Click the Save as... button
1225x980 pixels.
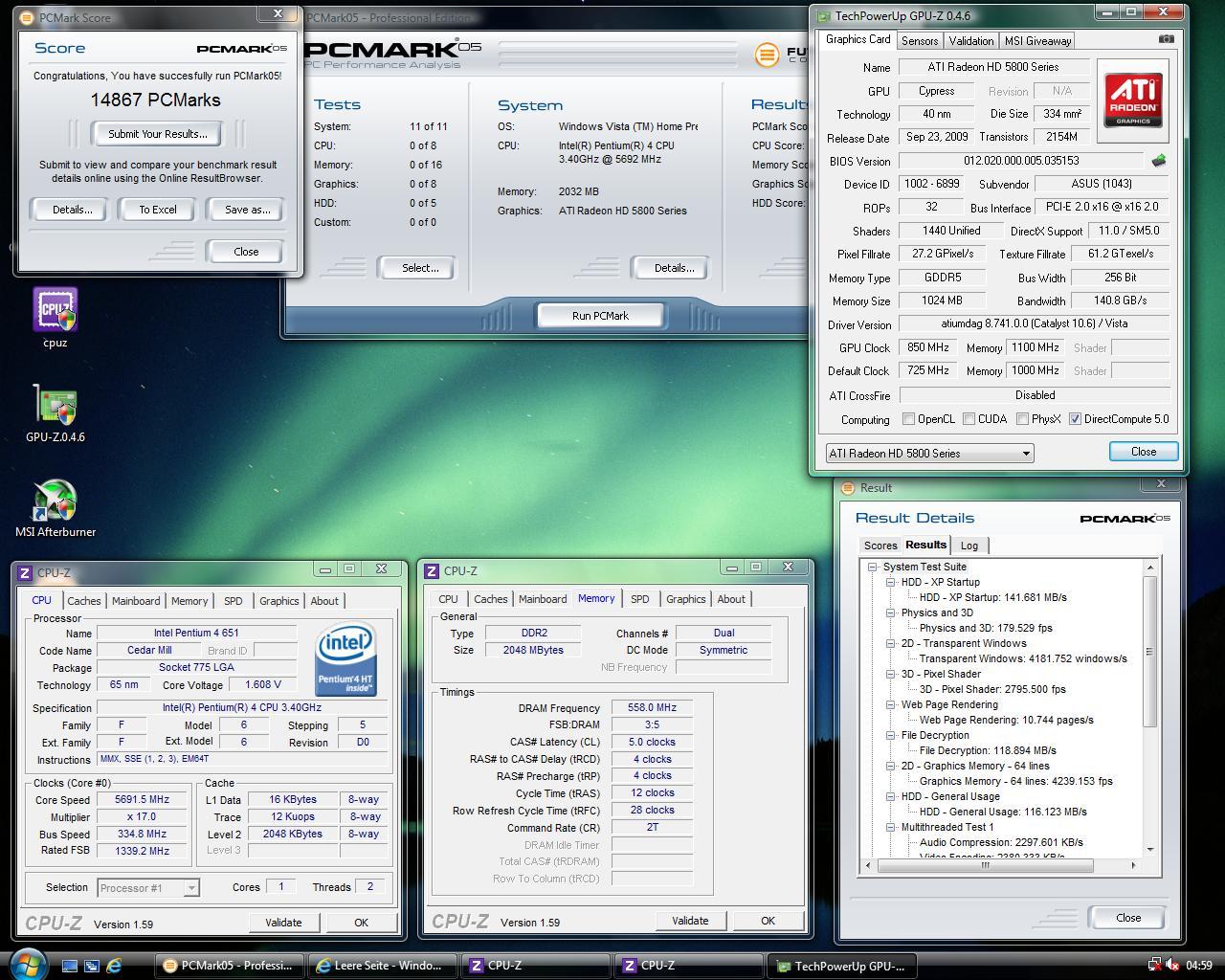tap(247, 210)
